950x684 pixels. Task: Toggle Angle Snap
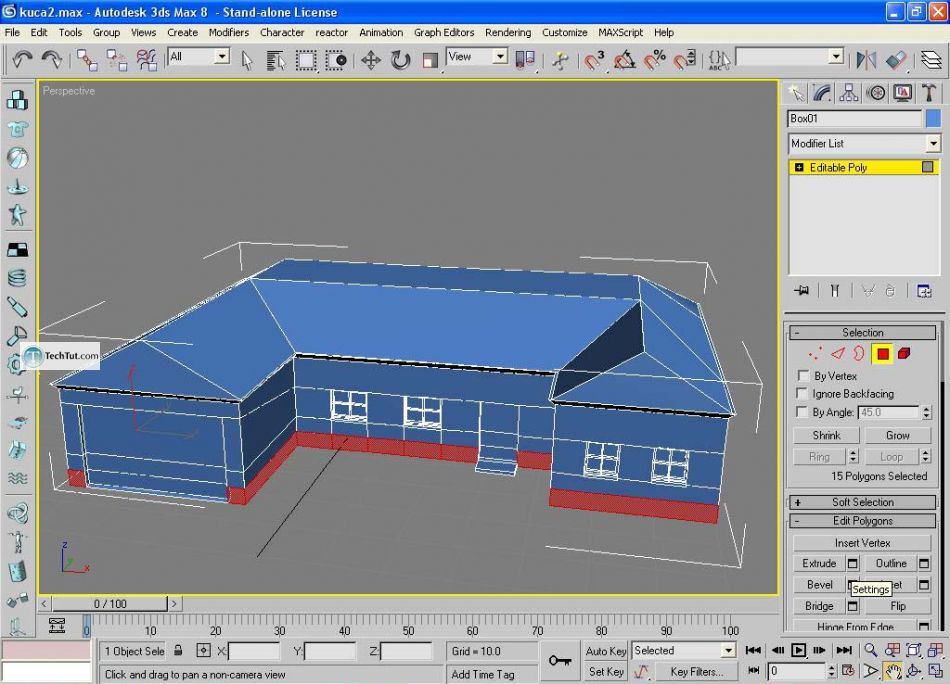point(624,60)
